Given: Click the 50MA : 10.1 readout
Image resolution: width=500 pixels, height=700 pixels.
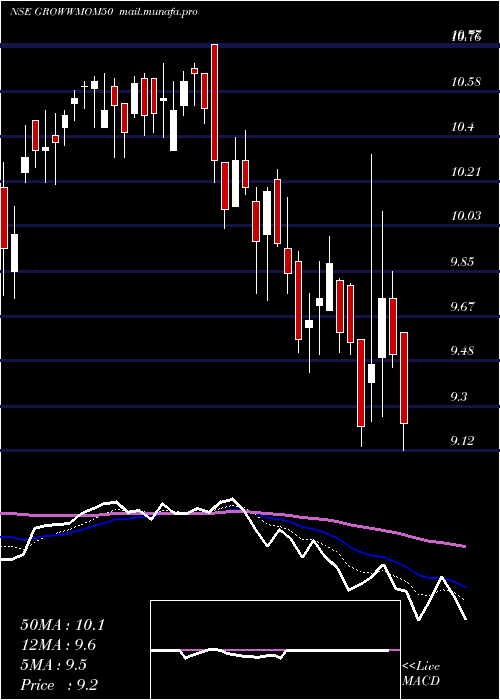Looking at the screenshot, I should point(62,625).
